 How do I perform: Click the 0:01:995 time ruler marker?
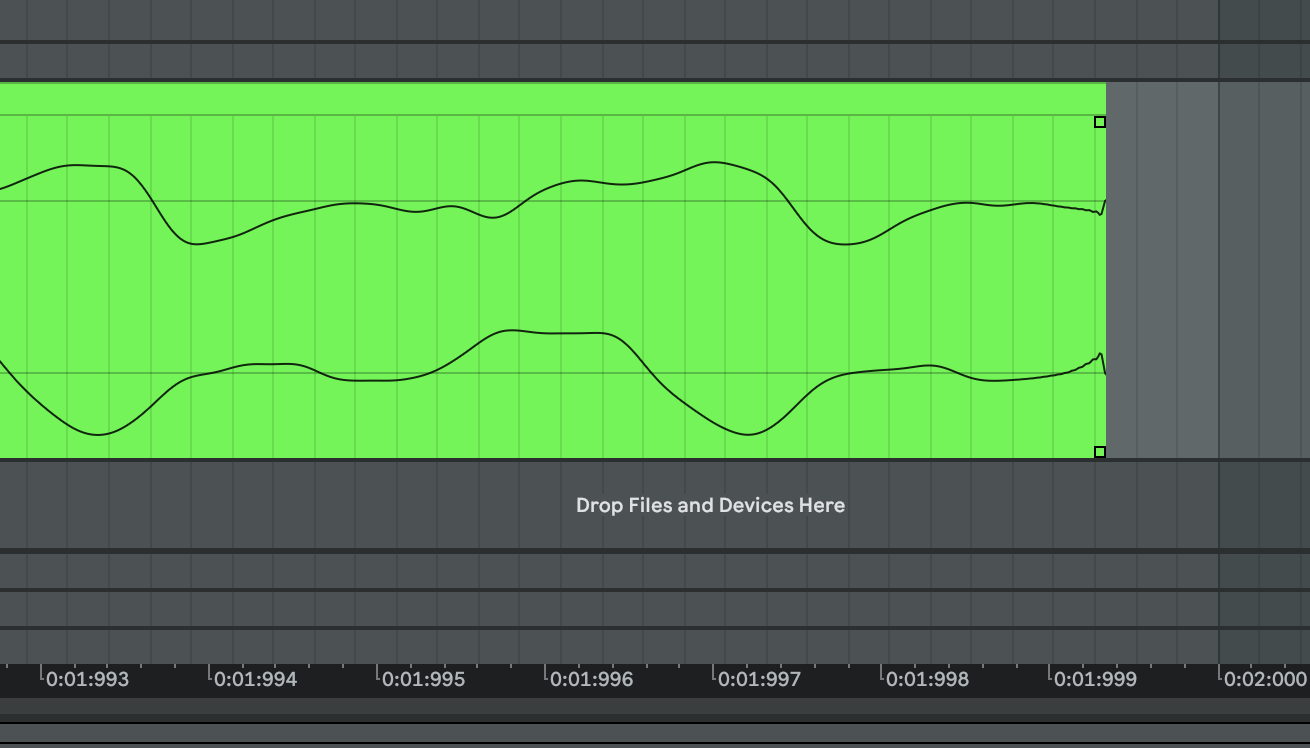click(424, 679)
